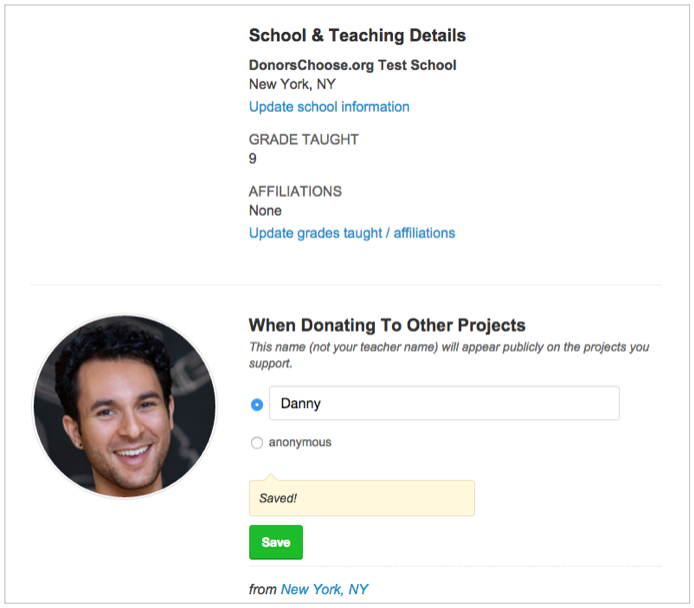Click the AFFILIATIONS label

tap(295, 191)
